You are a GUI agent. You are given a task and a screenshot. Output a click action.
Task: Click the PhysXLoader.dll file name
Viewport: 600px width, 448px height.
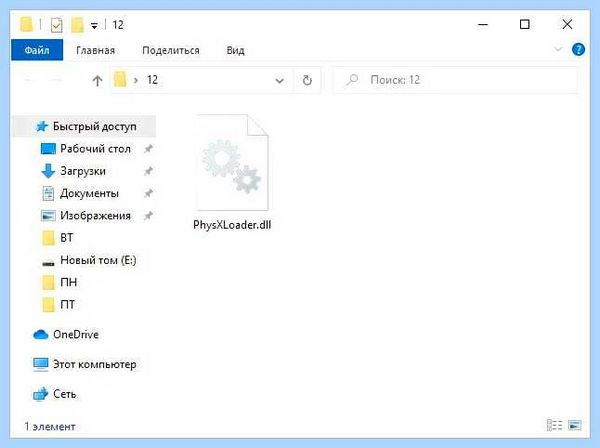point(232,225)
